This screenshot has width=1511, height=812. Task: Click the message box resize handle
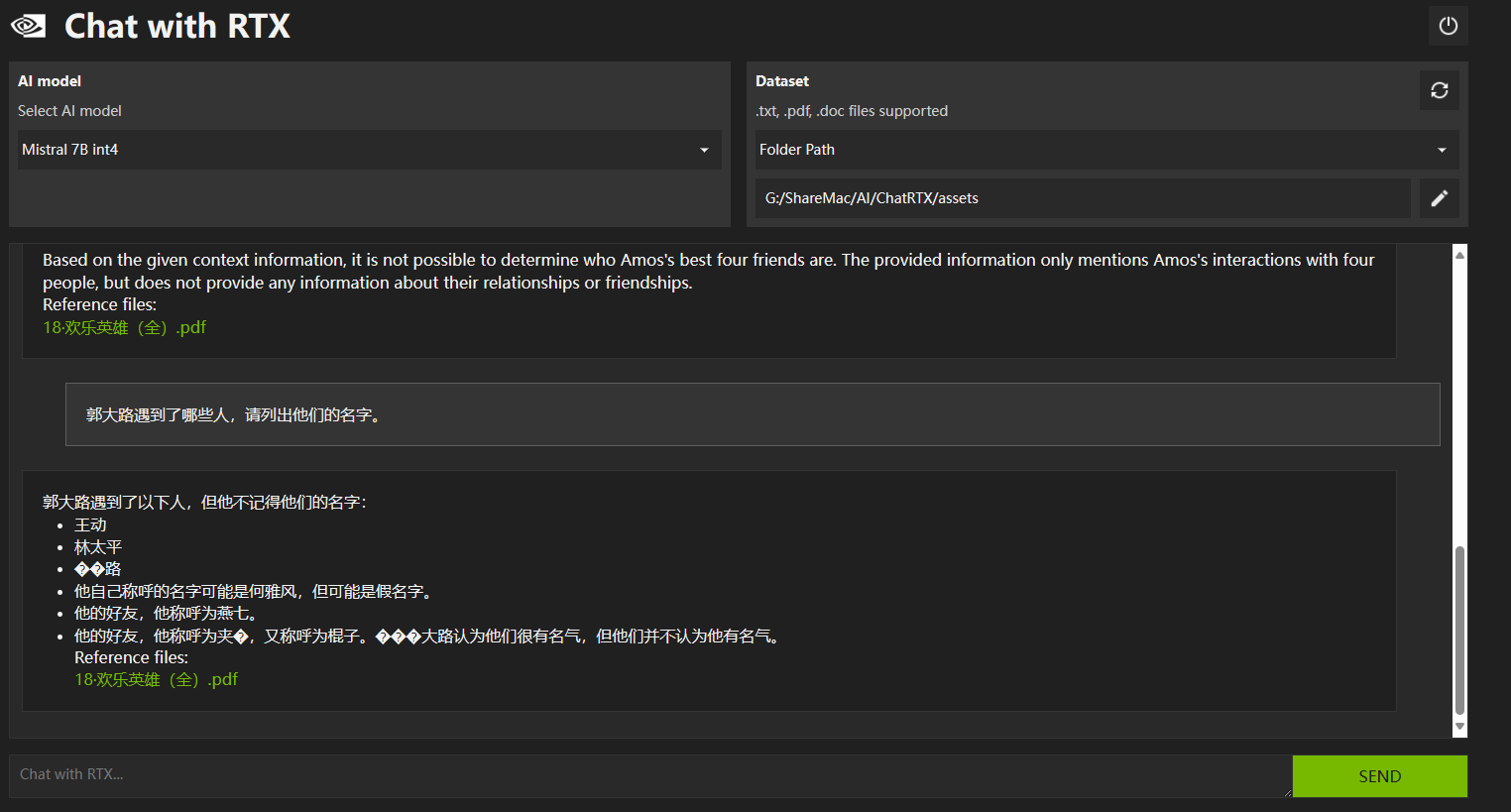[1287, 792]
